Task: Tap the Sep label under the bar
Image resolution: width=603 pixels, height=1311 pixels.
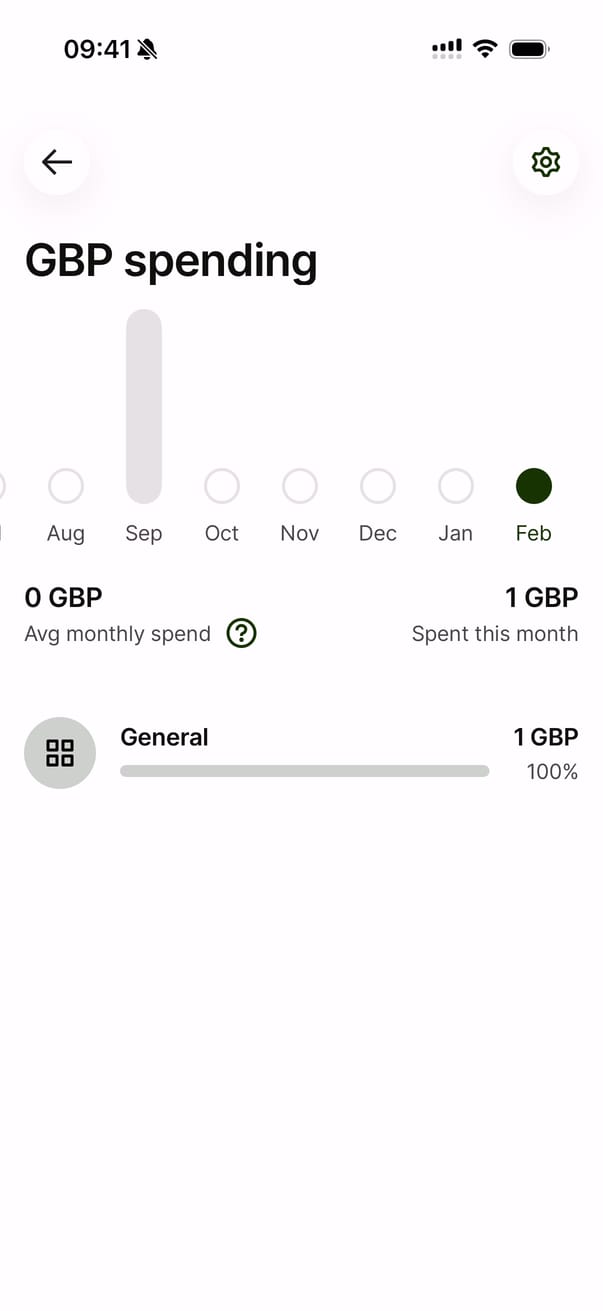Action: [144, 533]
